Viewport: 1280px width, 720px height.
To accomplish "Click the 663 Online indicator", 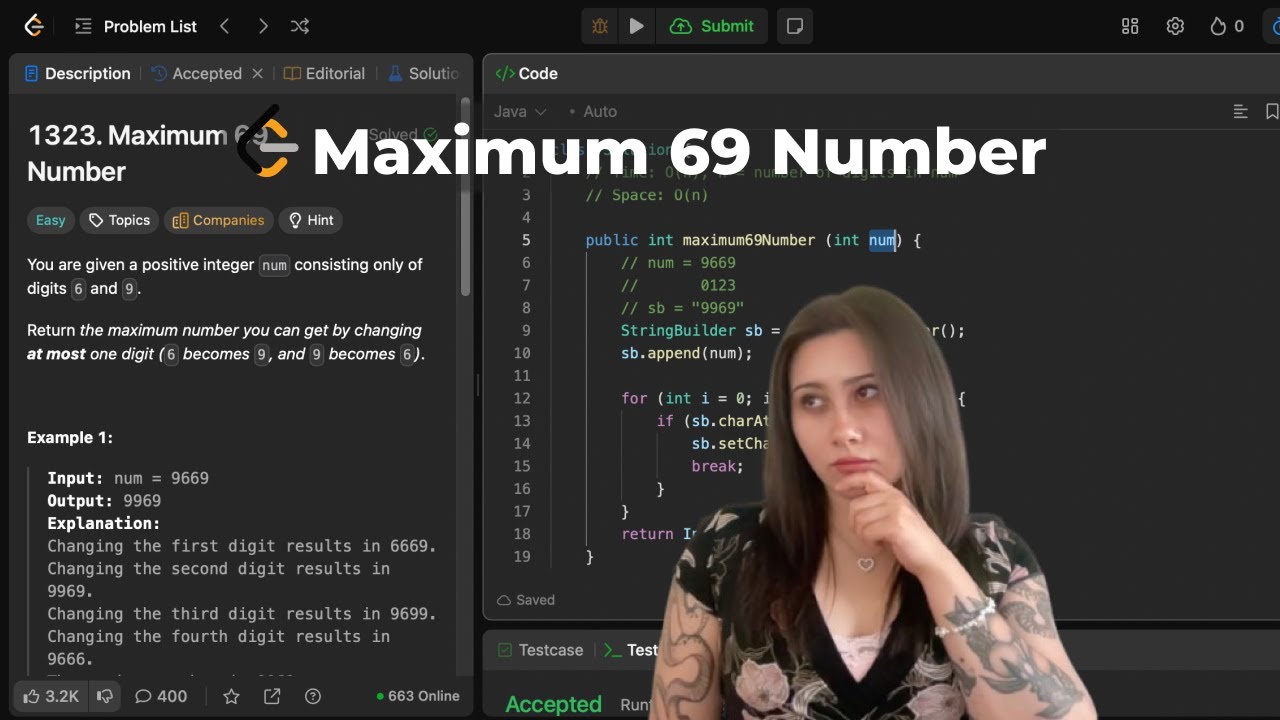I will (x=418, y=696).
